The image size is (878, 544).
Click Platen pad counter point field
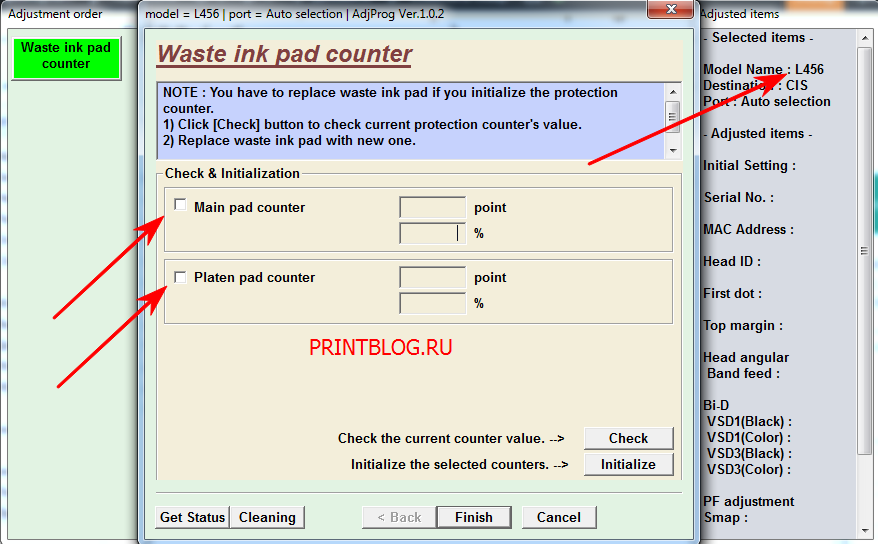coord(432,277)
